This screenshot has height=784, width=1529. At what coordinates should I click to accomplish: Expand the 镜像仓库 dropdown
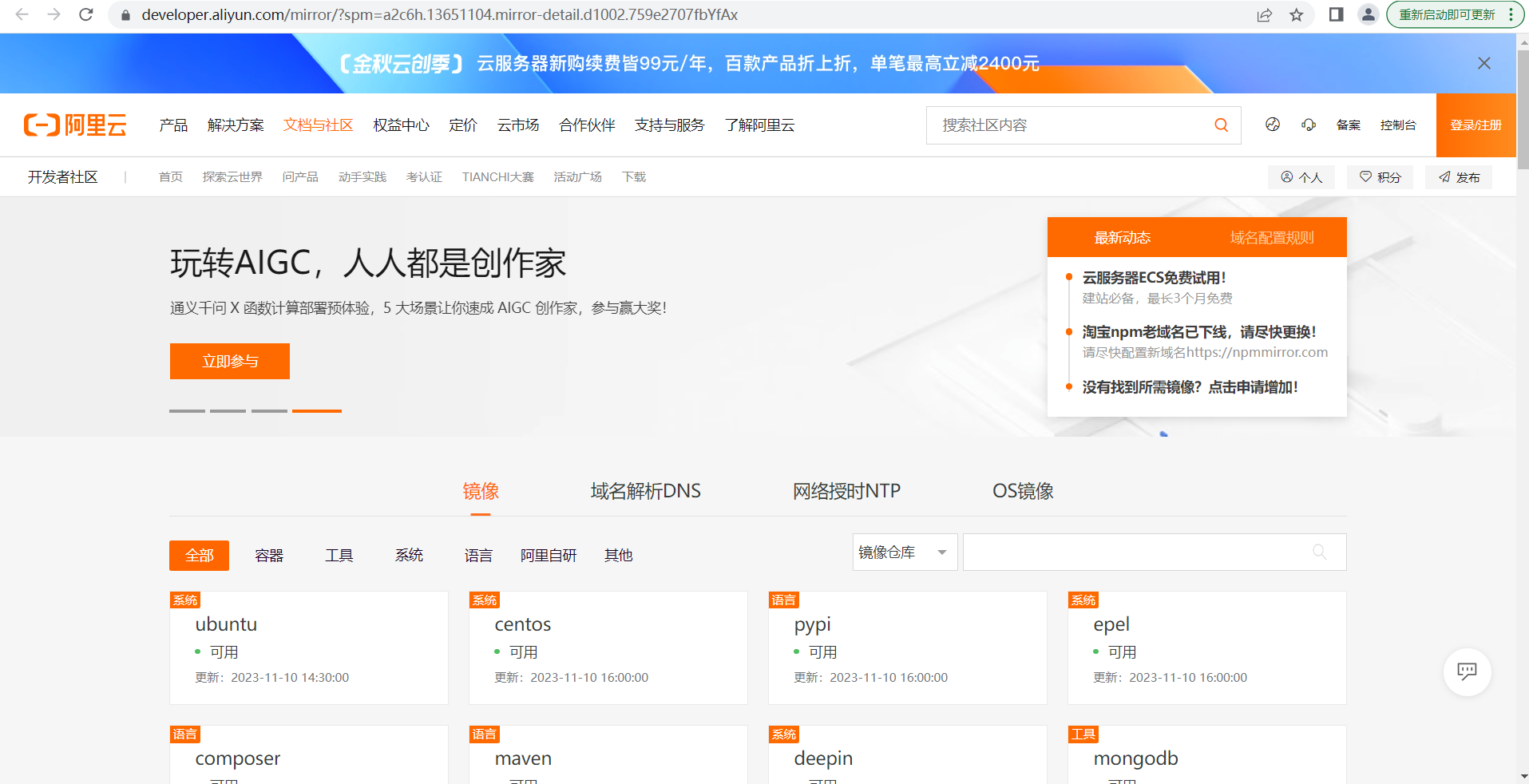click(905, 552)
